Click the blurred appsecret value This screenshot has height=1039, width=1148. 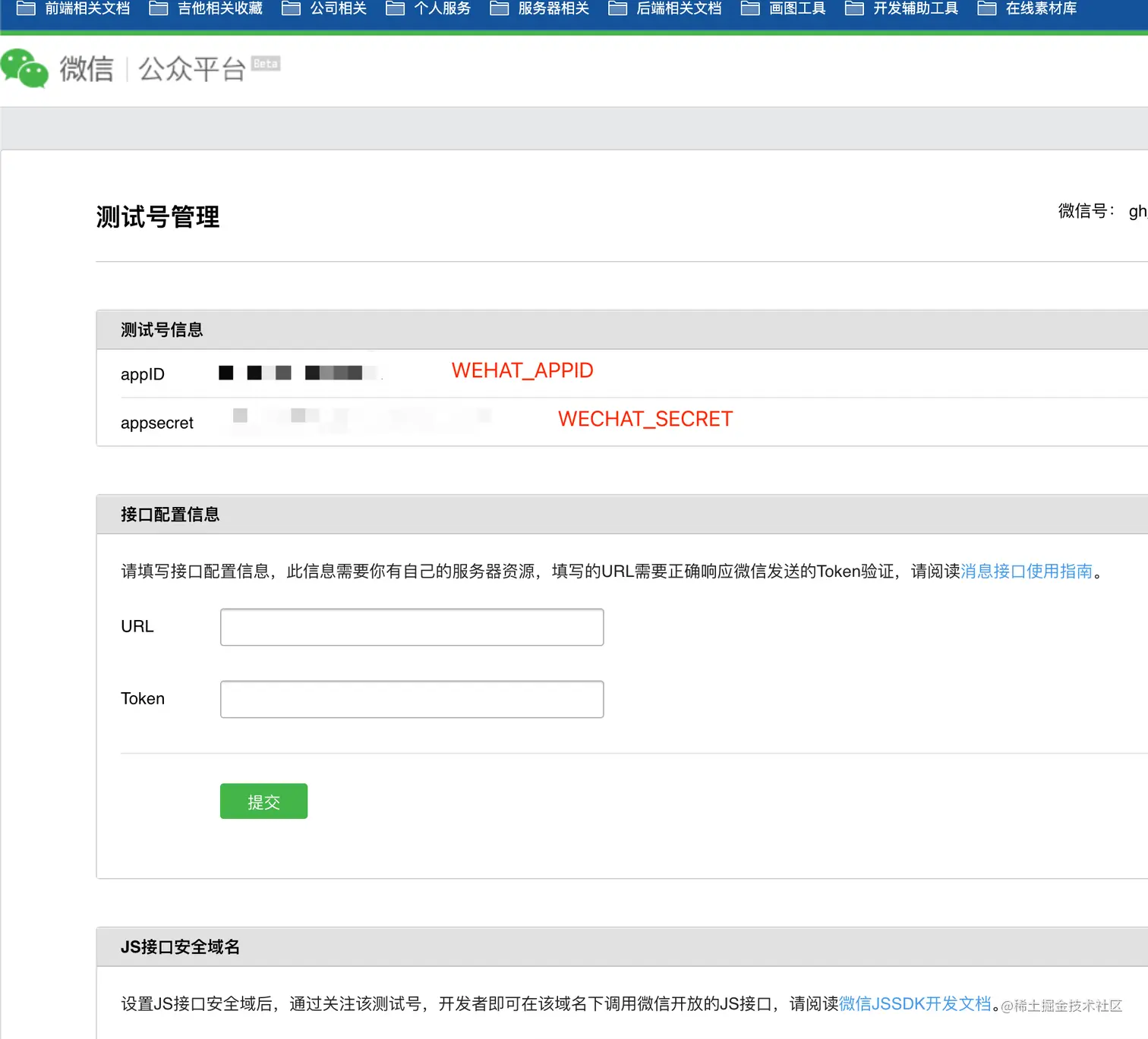pyautogui.click(x=361, y=419)
